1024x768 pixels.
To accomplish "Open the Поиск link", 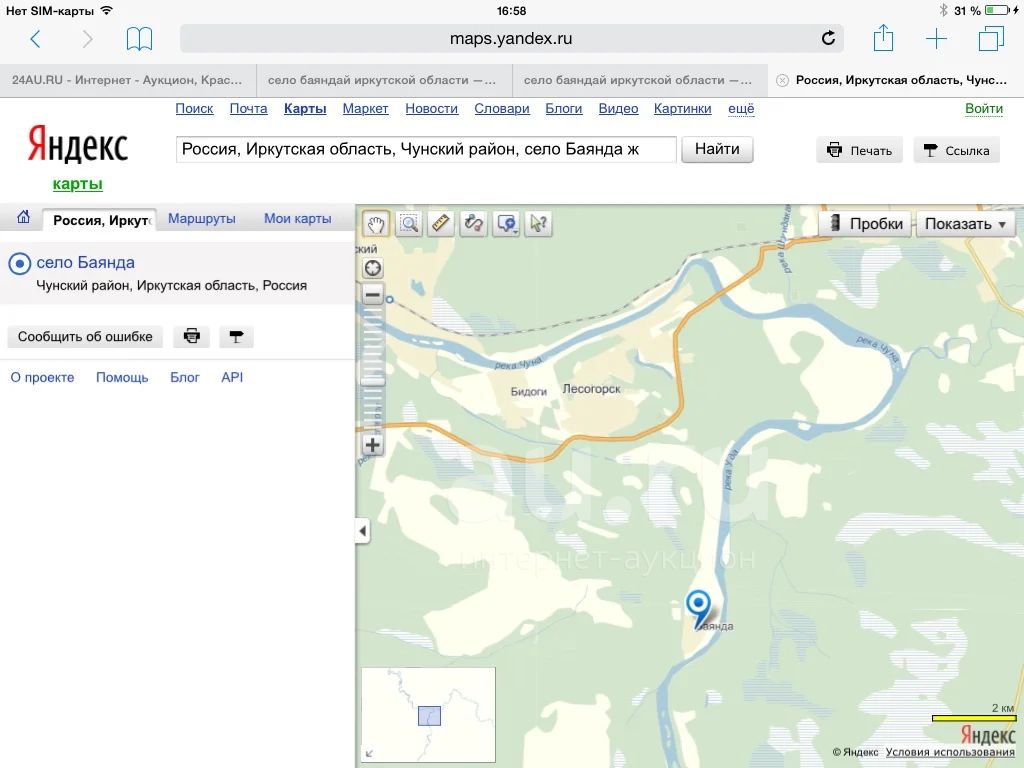I will (x=194, y=108).
